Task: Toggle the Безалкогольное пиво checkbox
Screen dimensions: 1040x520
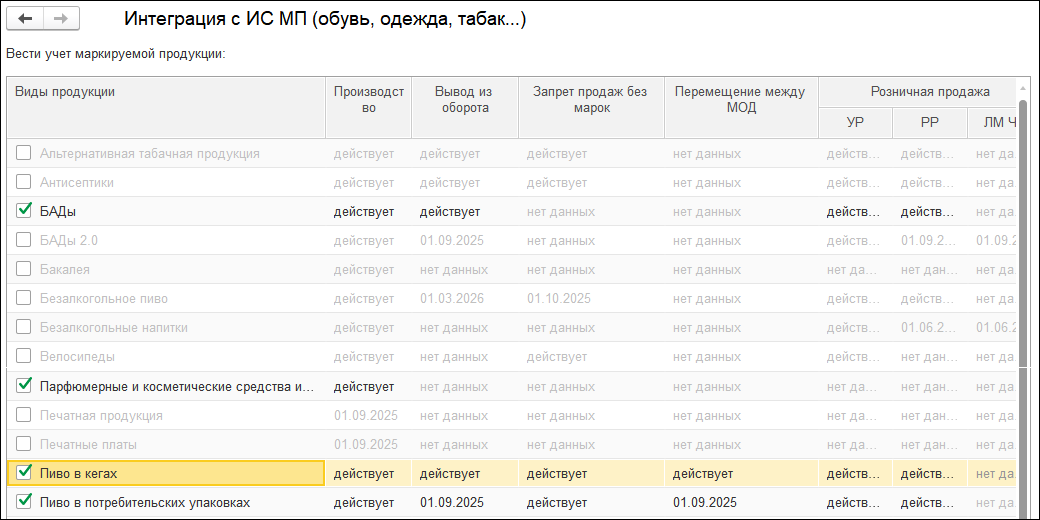Action: (24, 298)
